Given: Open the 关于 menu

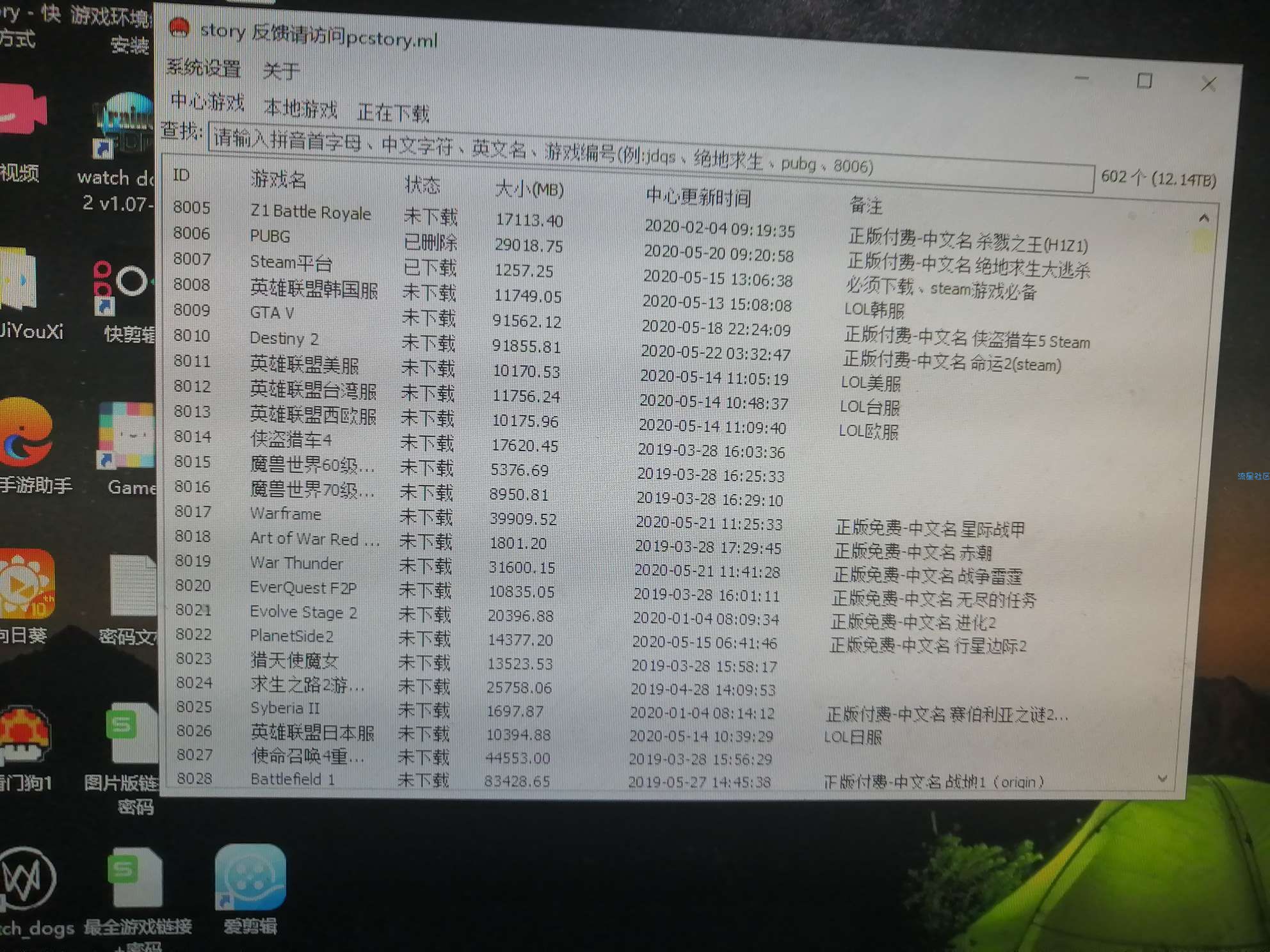Looking at the screenshot, I should tap(281, 70).
